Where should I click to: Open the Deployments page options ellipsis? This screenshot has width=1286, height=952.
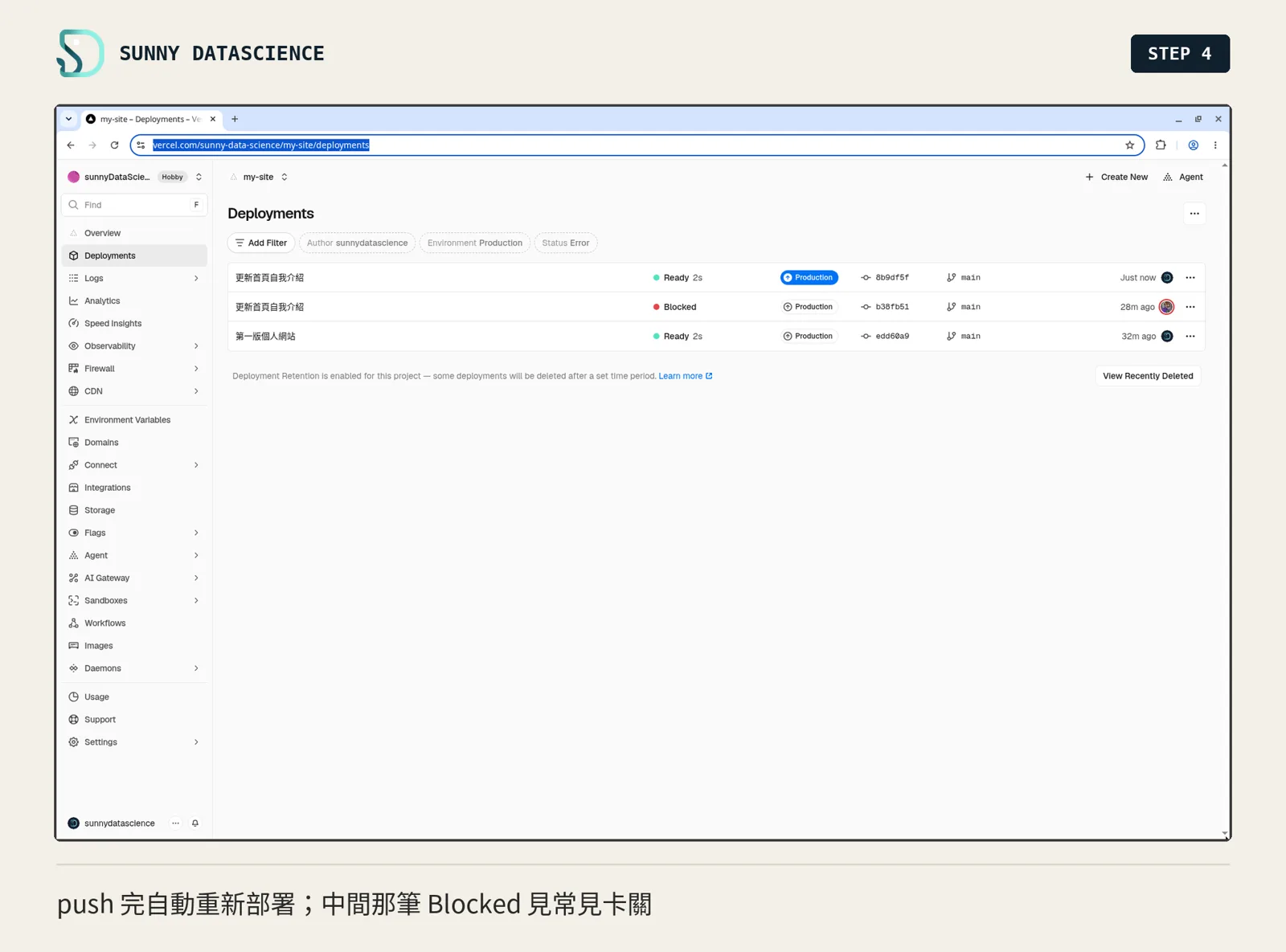(1194, 214)
